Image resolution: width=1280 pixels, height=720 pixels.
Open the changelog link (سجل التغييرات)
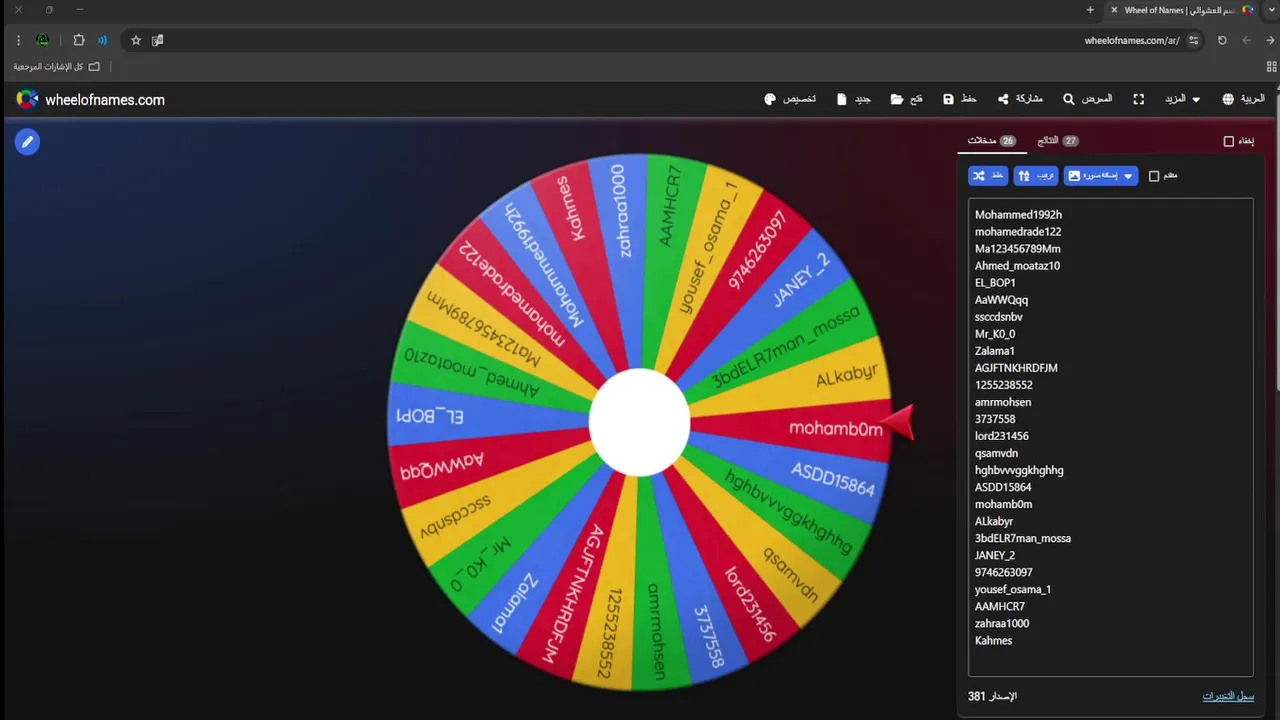pyautogui.click(x=1228, y=696)
